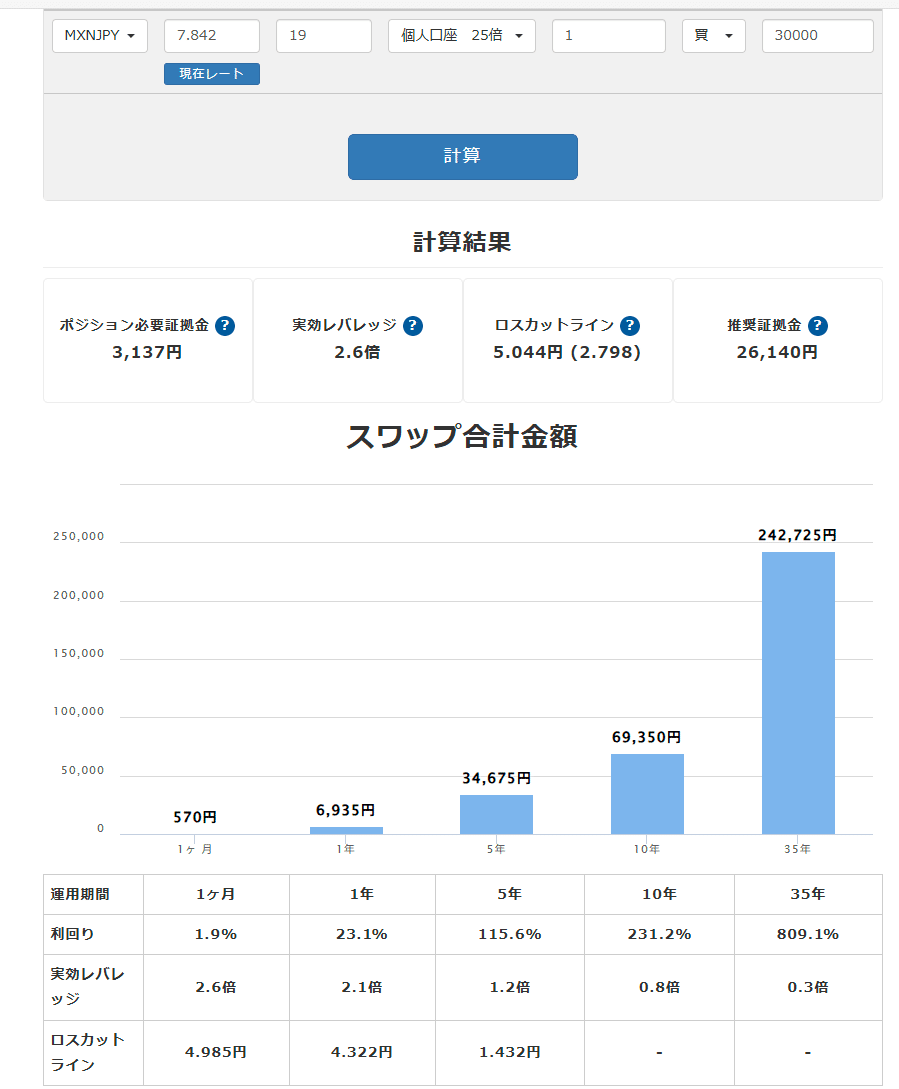Click the capital input showing 30000

click(x=817, y=35)
